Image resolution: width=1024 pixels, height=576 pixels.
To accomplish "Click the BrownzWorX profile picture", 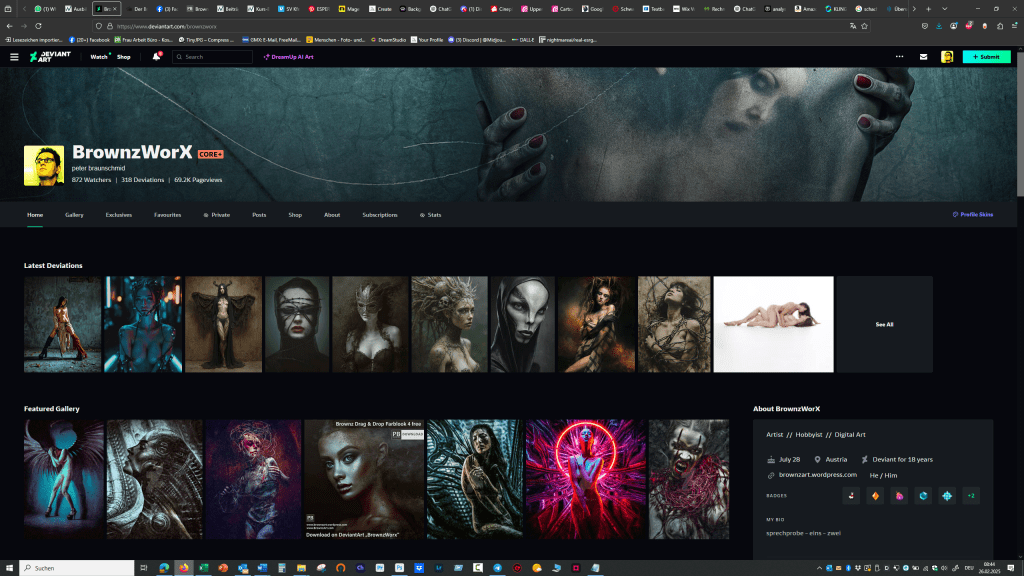I will click(44, 165).
